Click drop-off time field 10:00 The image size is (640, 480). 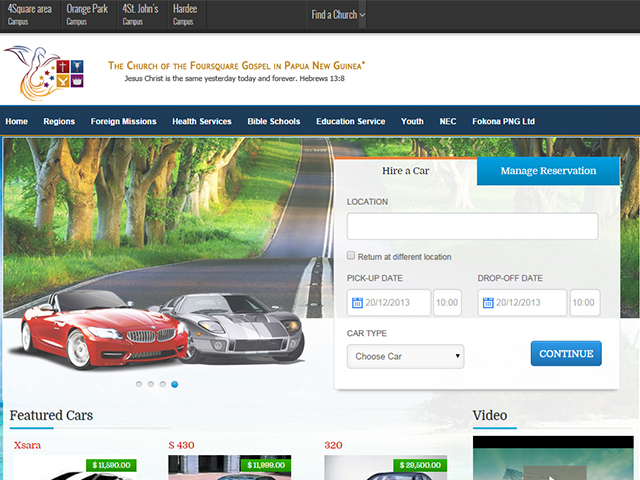click(x=584, y=302)
